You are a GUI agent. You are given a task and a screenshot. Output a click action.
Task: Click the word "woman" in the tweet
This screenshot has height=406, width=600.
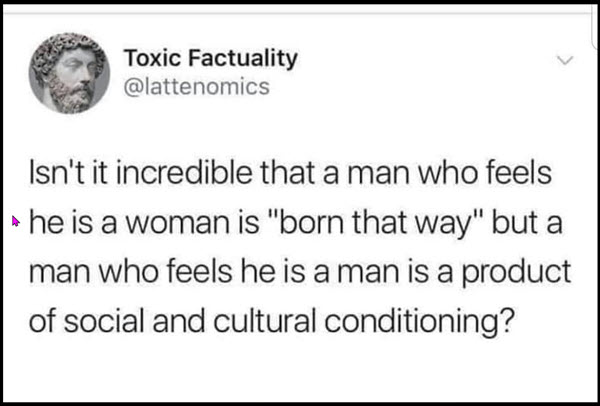(178, 224)
